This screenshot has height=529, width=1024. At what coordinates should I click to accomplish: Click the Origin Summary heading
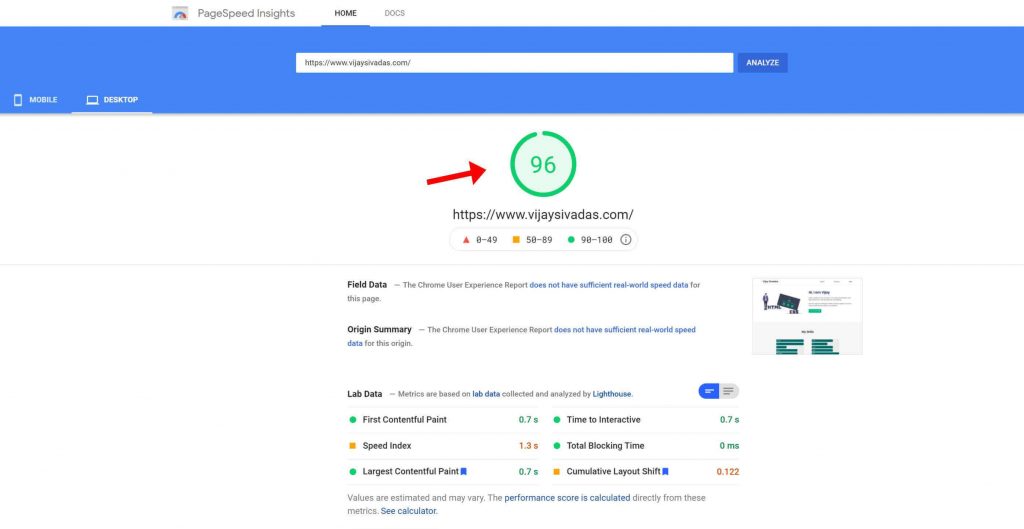379,329
